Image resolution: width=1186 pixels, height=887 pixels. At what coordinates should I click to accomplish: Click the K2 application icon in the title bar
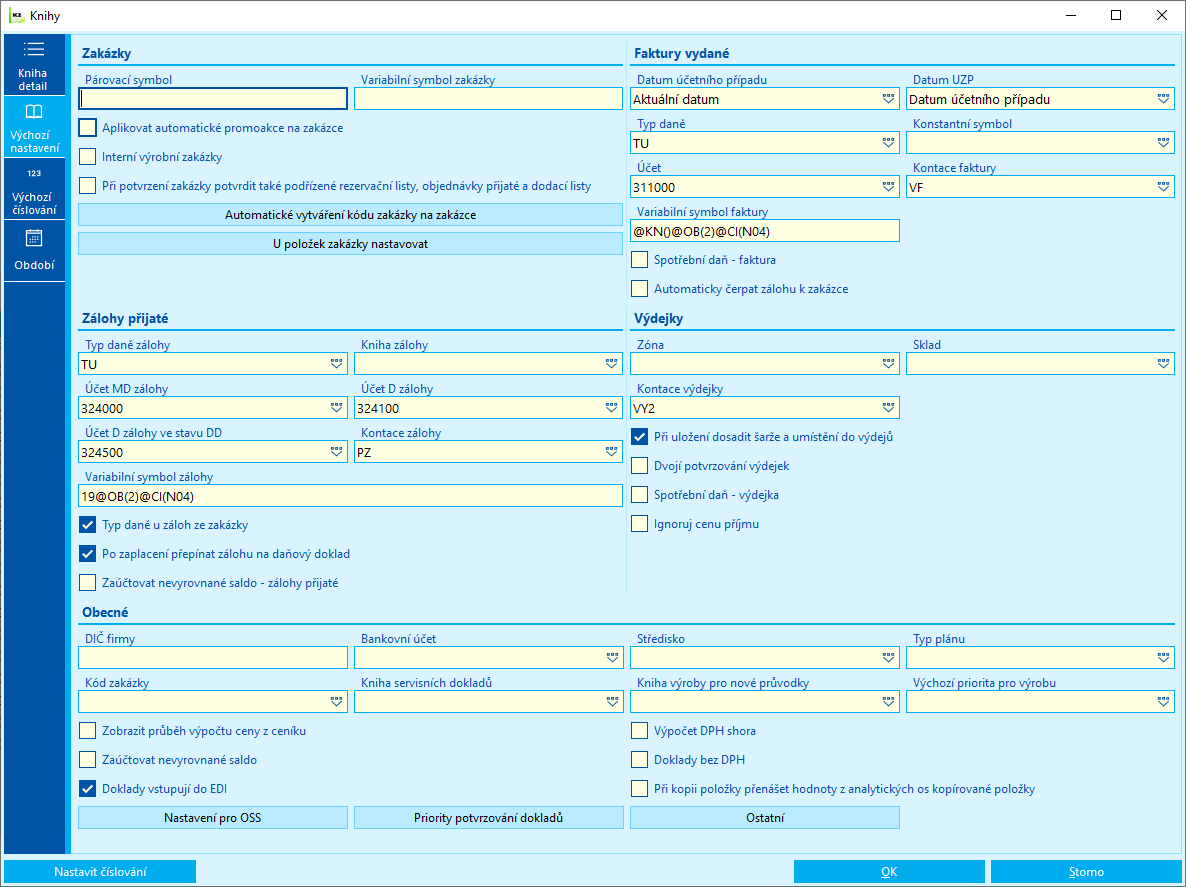(17, 15)
